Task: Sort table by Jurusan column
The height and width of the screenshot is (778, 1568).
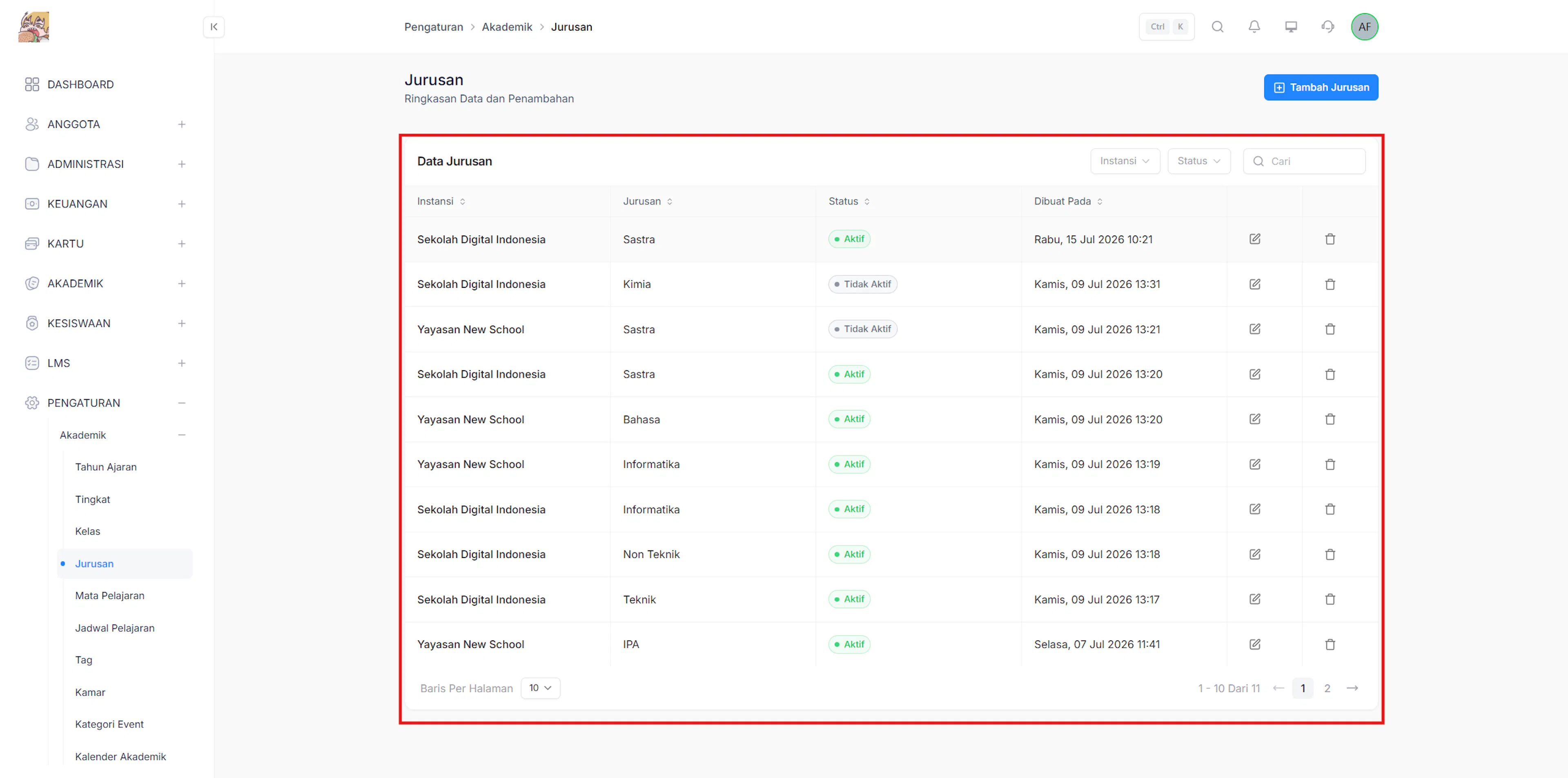Action: click(x=648, y=201)
